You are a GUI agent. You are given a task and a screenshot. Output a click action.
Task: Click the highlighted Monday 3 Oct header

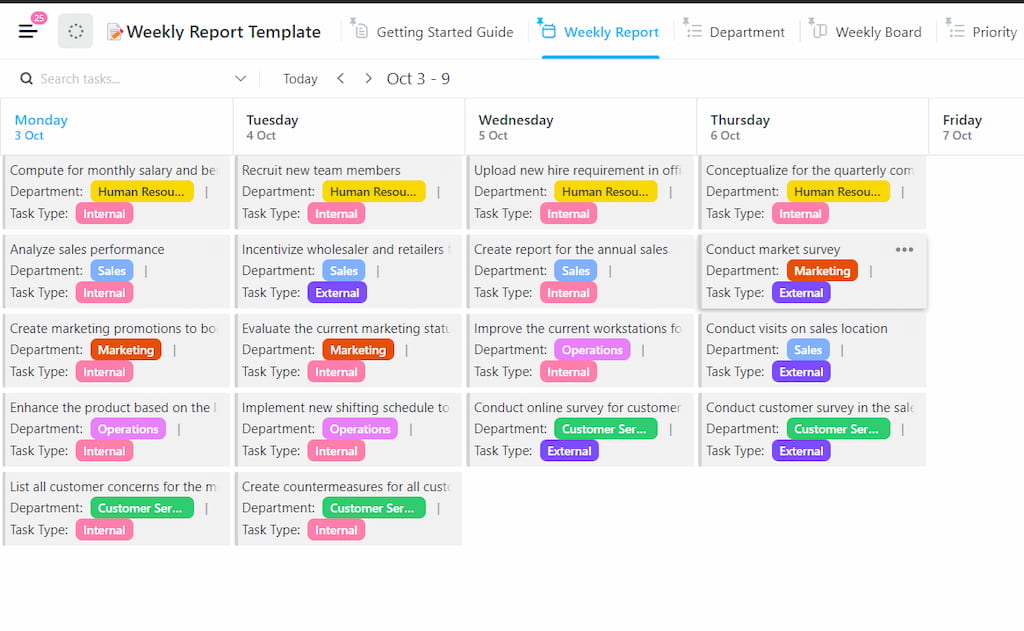point(40,126)
